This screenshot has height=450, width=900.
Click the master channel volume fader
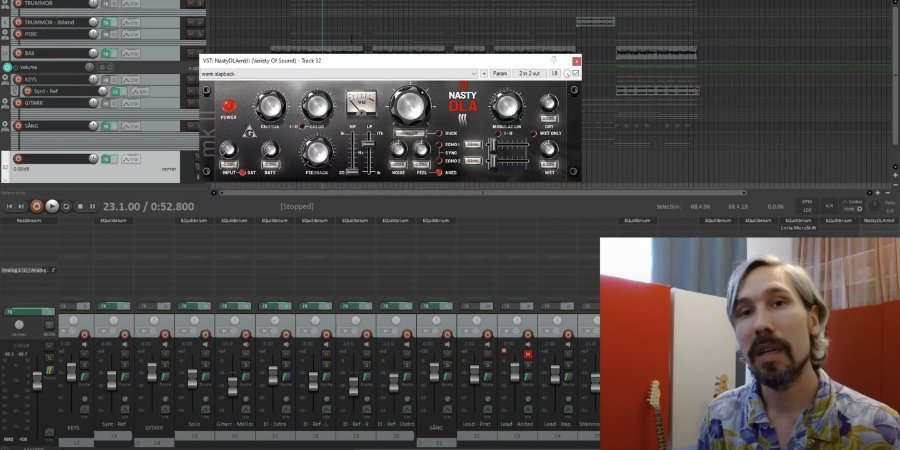point(37,381)
